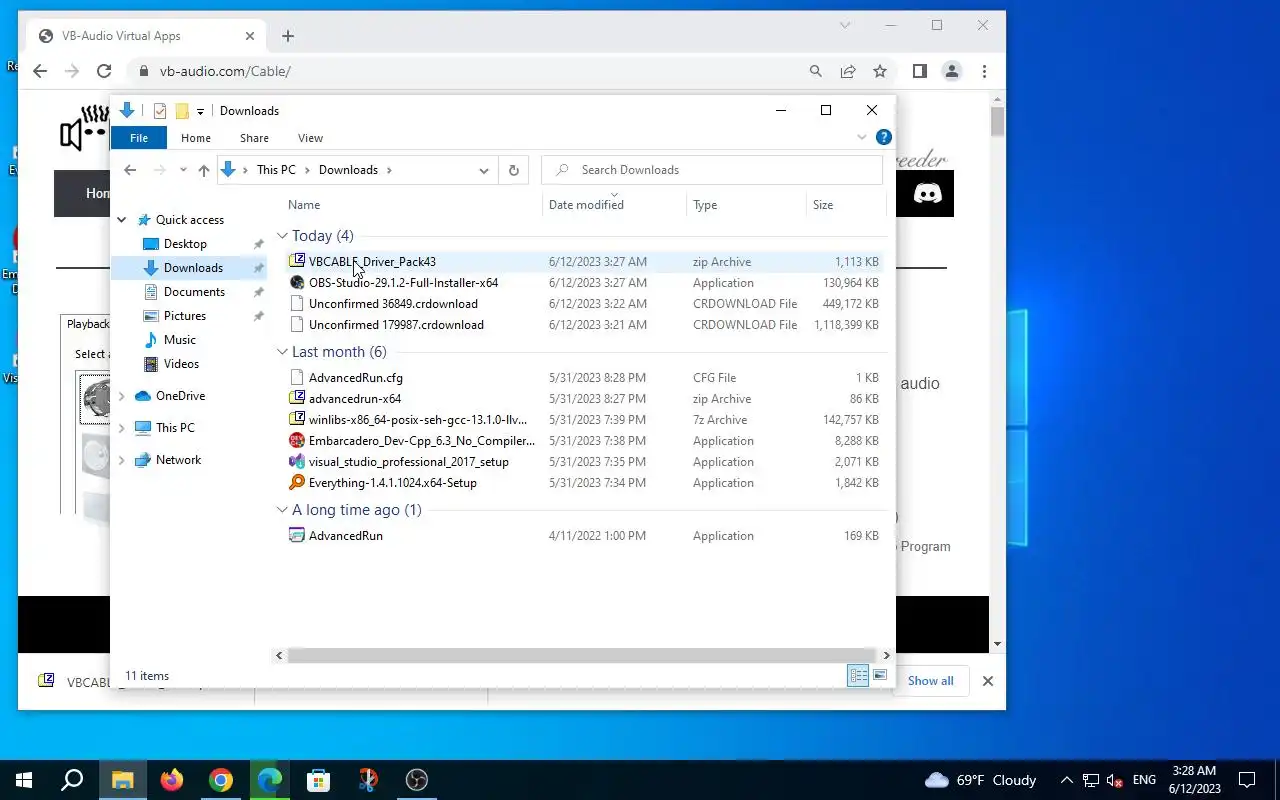Viewport: 1280px width, 800px height.
Task: Collapse the Today group
Action: (x=282, y=236)
